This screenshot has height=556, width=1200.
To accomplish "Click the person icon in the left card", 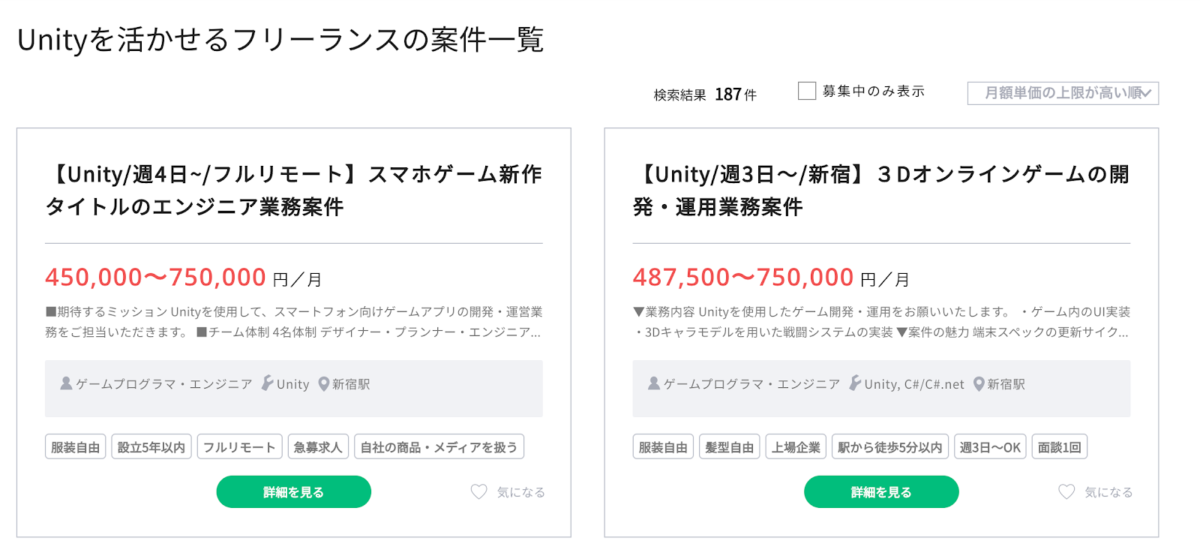I will pos(67,383).
